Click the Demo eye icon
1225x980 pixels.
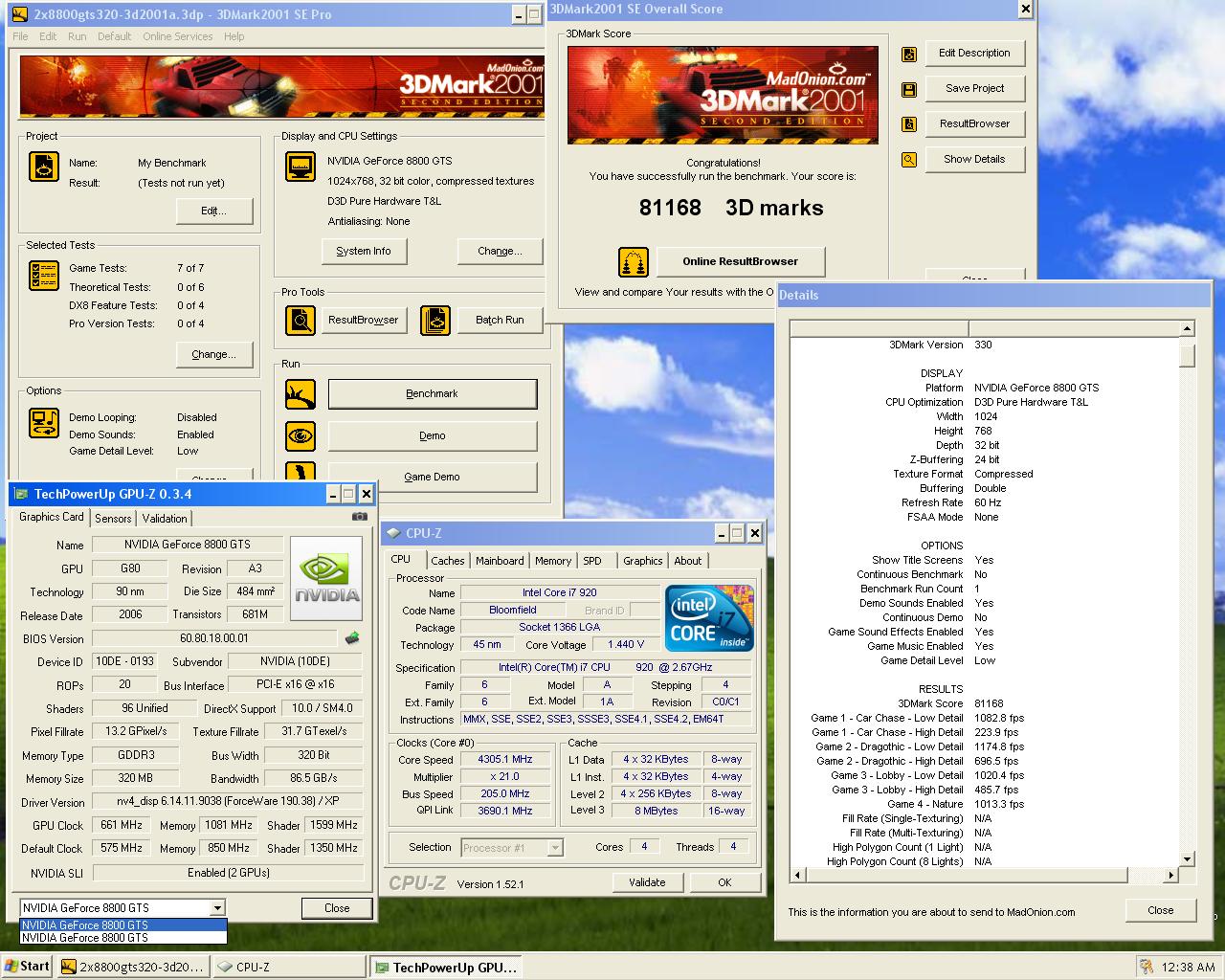point(301,436)
